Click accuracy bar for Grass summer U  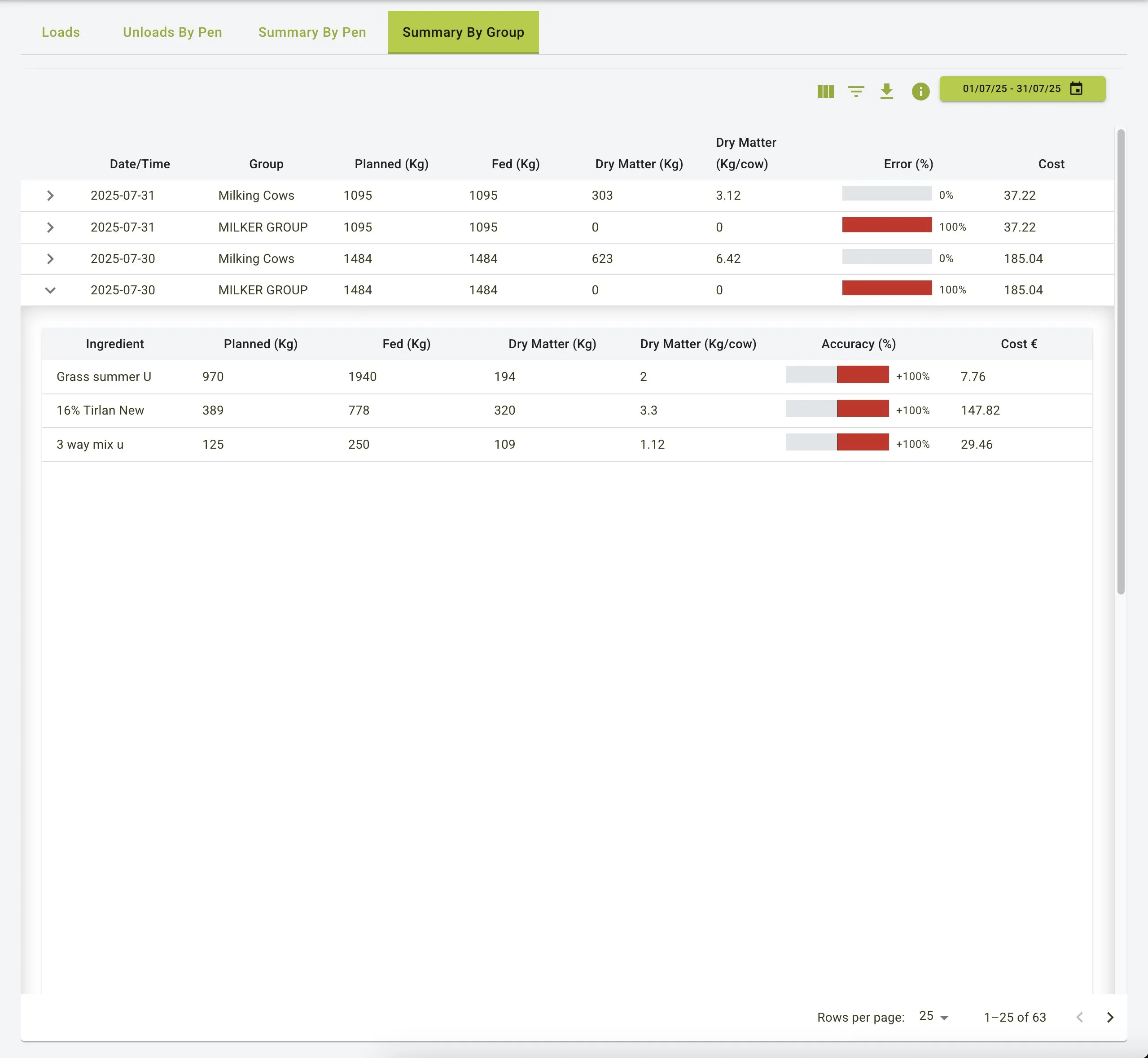837,374
